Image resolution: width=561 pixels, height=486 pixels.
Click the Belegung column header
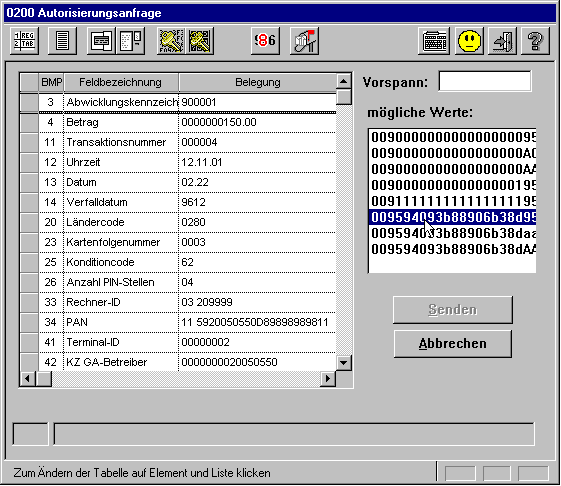click(x=258, y=82)
